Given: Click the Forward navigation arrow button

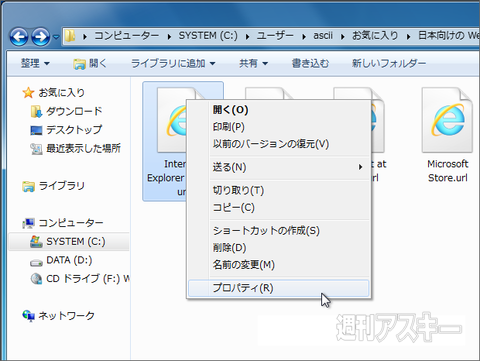Looking at the screenshot, I should pyautogui.click(x=41, y=36).
